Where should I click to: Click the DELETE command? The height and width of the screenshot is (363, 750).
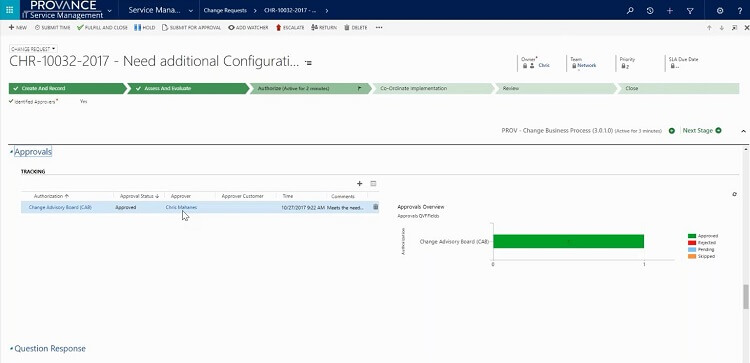(x=356, y=28)
